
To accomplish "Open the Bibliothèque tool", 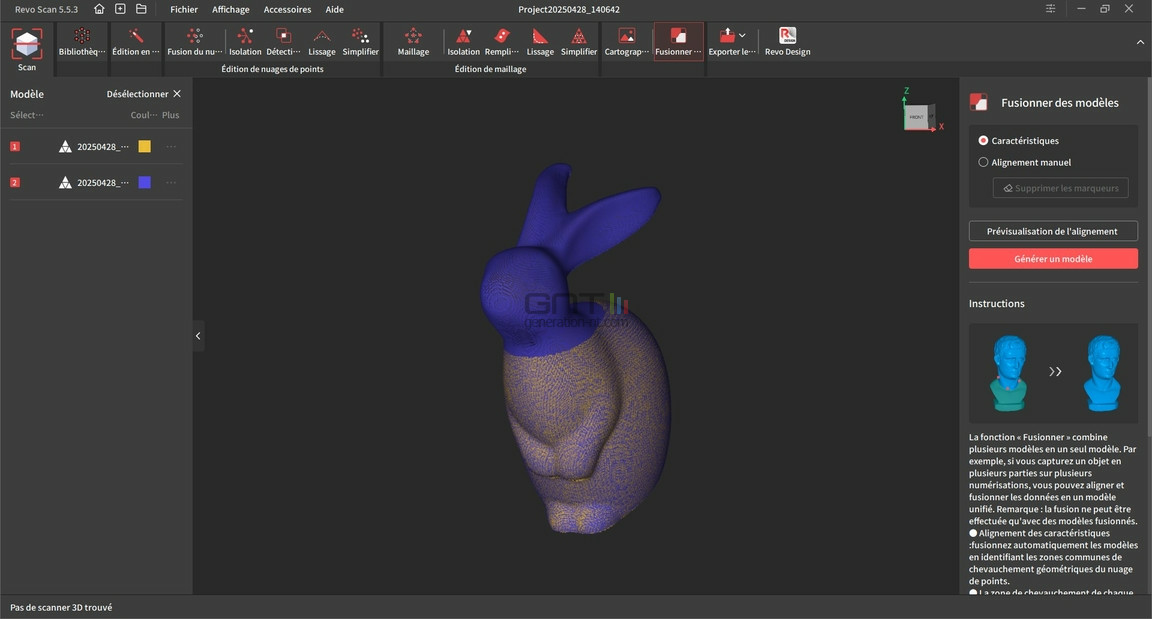I will 82,42.
